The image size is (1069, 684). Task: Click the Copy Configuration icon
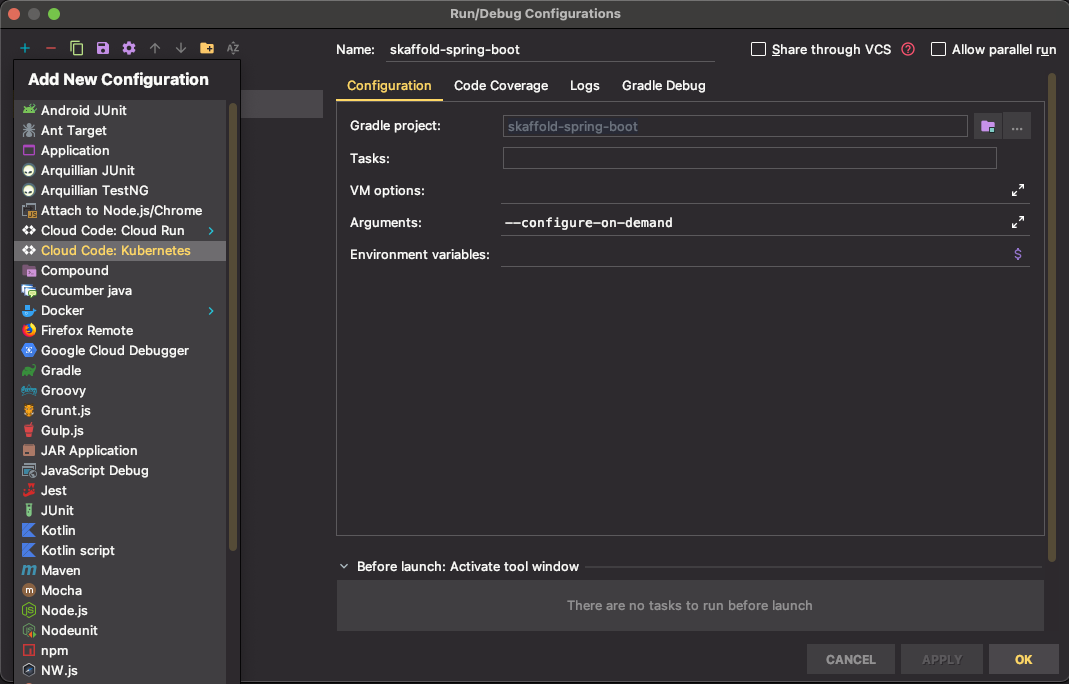[76, 48]
